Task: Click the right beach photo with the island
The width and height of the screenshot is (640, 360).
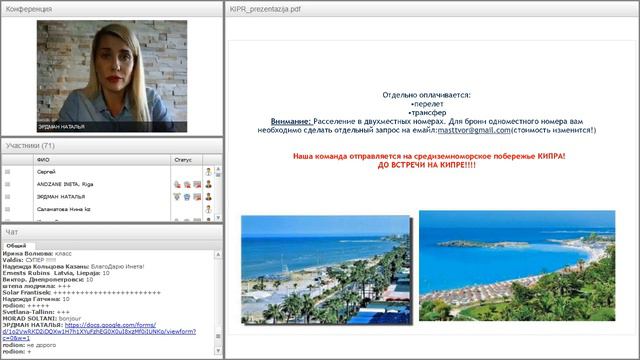Action: coord(517,265)
